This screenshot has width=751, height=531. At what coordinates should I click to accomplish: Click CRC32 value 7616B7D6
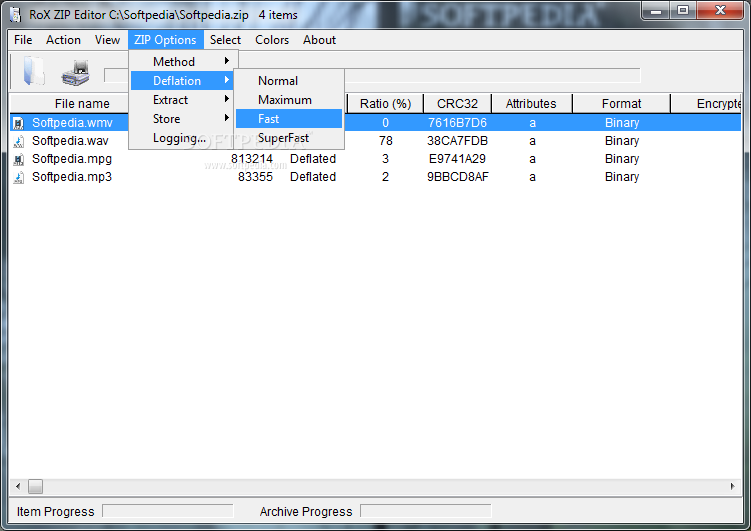click(x=457, y=123)
